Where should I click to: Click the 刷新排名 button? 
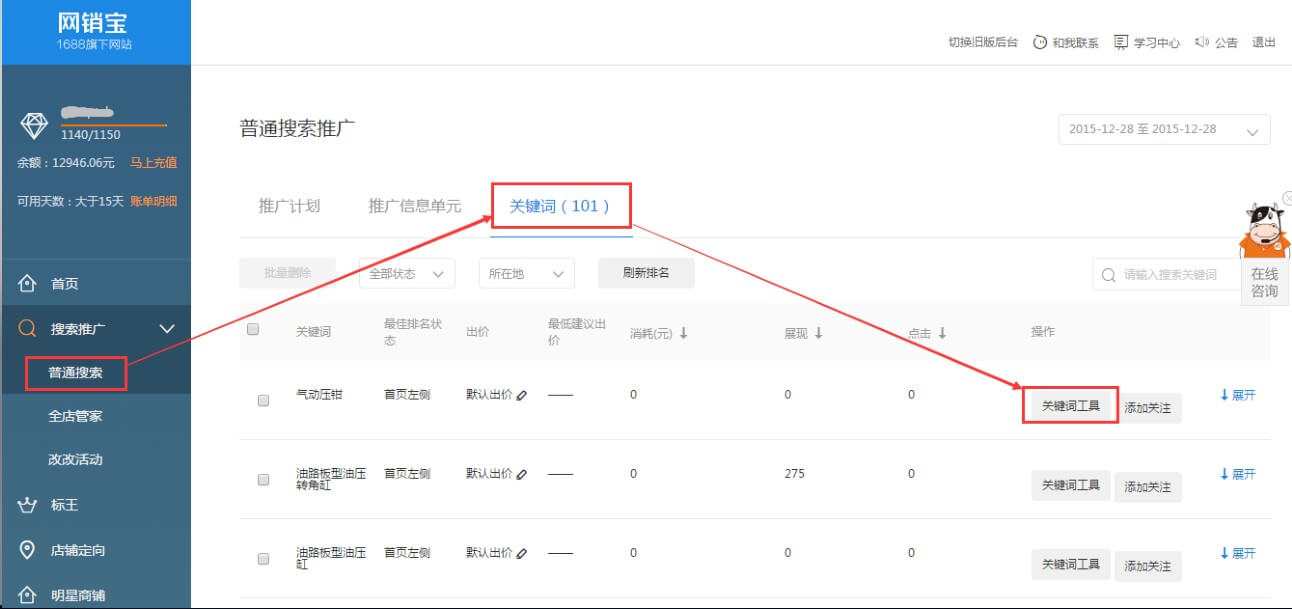pyautogui.click(x=646, y=273)
